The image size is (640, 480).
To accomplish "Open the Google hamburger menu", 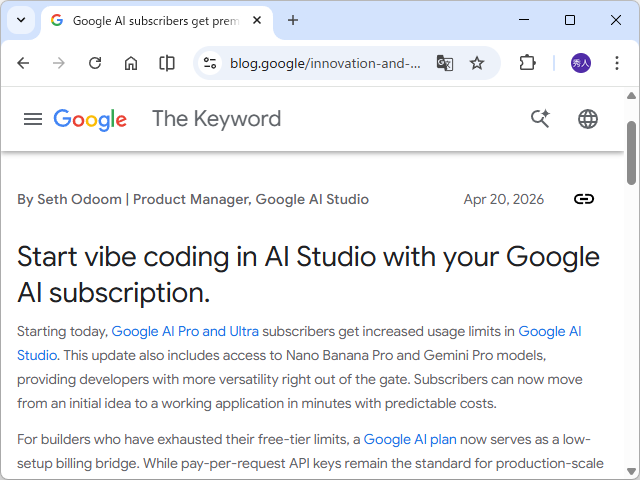I will coord(33,119).
